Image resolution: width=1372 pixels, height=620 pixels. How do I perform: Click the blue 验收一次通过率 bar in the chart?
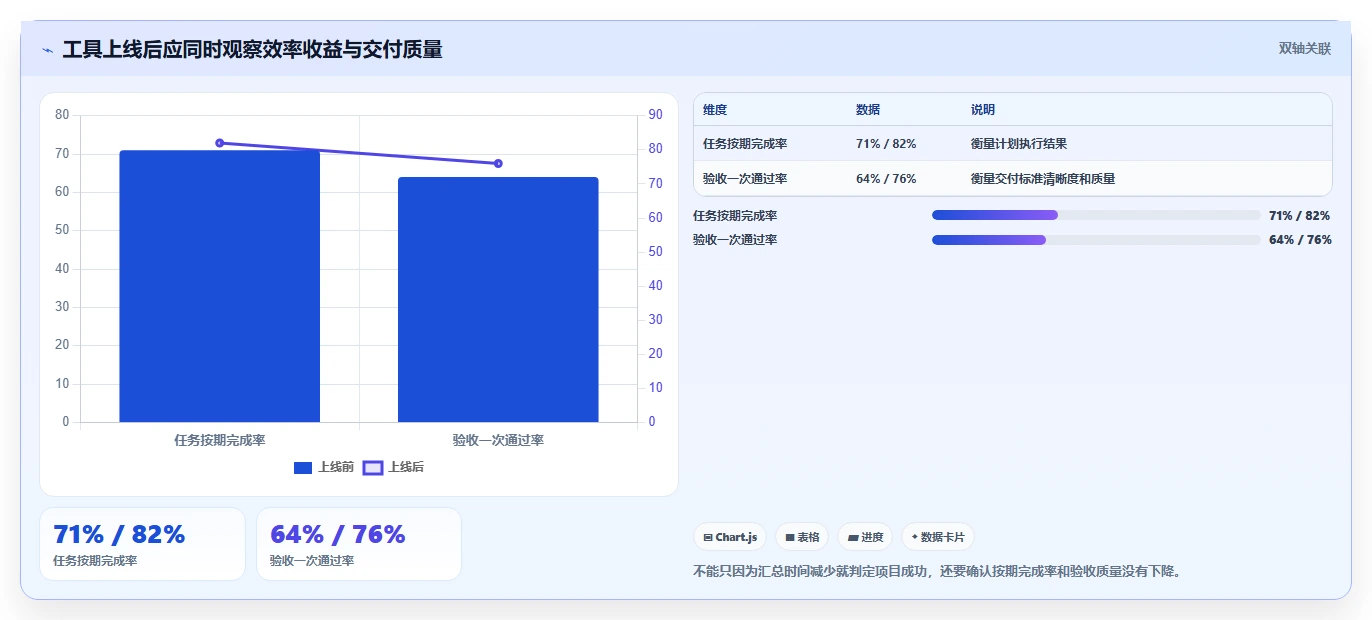tap(498, 300)
